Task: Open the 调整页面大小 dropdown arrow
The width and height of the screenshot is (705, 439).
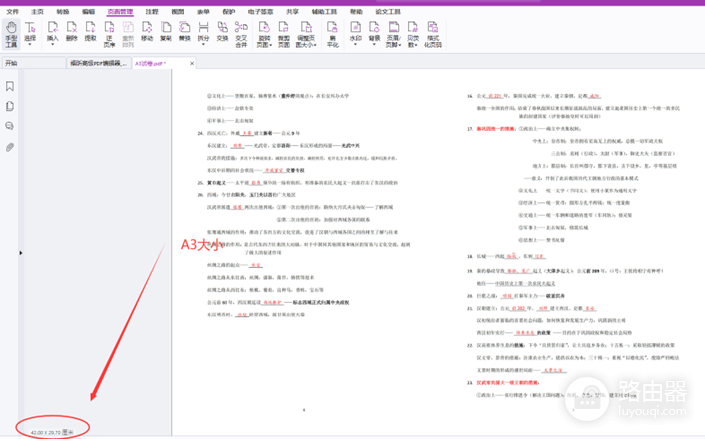Action: click(x=315, y=45)
